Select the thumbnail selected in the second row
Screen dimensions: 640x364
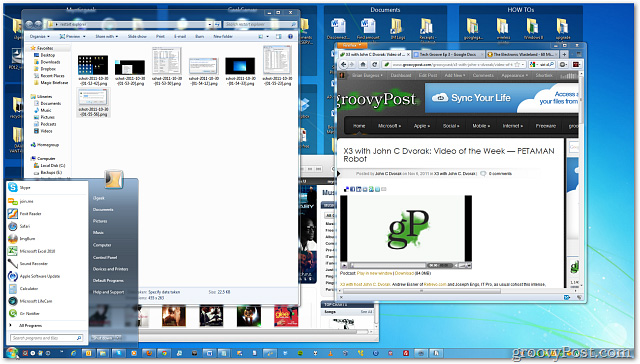pyautogui.click(x=93, y=102)
